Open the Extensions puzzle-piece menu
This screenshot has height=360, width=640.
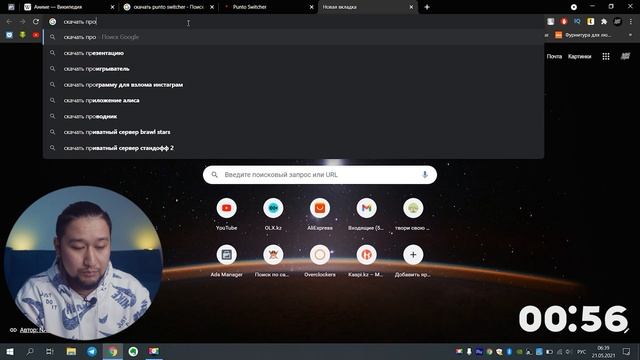click(604, 22)
